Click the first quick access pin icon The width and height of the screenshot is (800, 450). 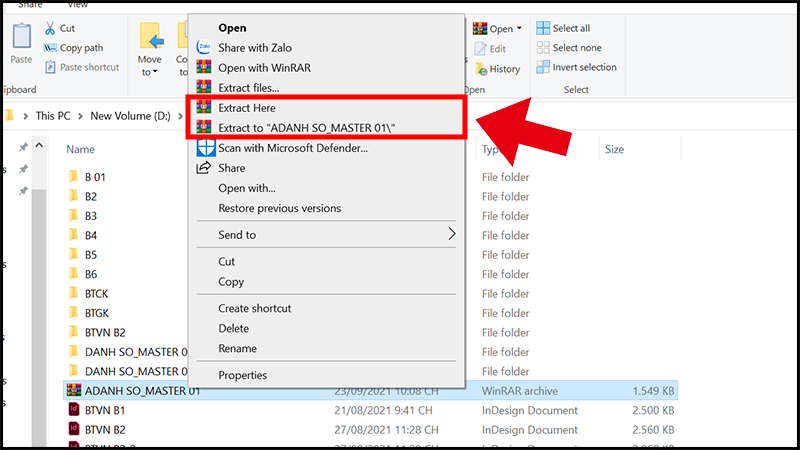pyautogui.click(x=23, y=147)
